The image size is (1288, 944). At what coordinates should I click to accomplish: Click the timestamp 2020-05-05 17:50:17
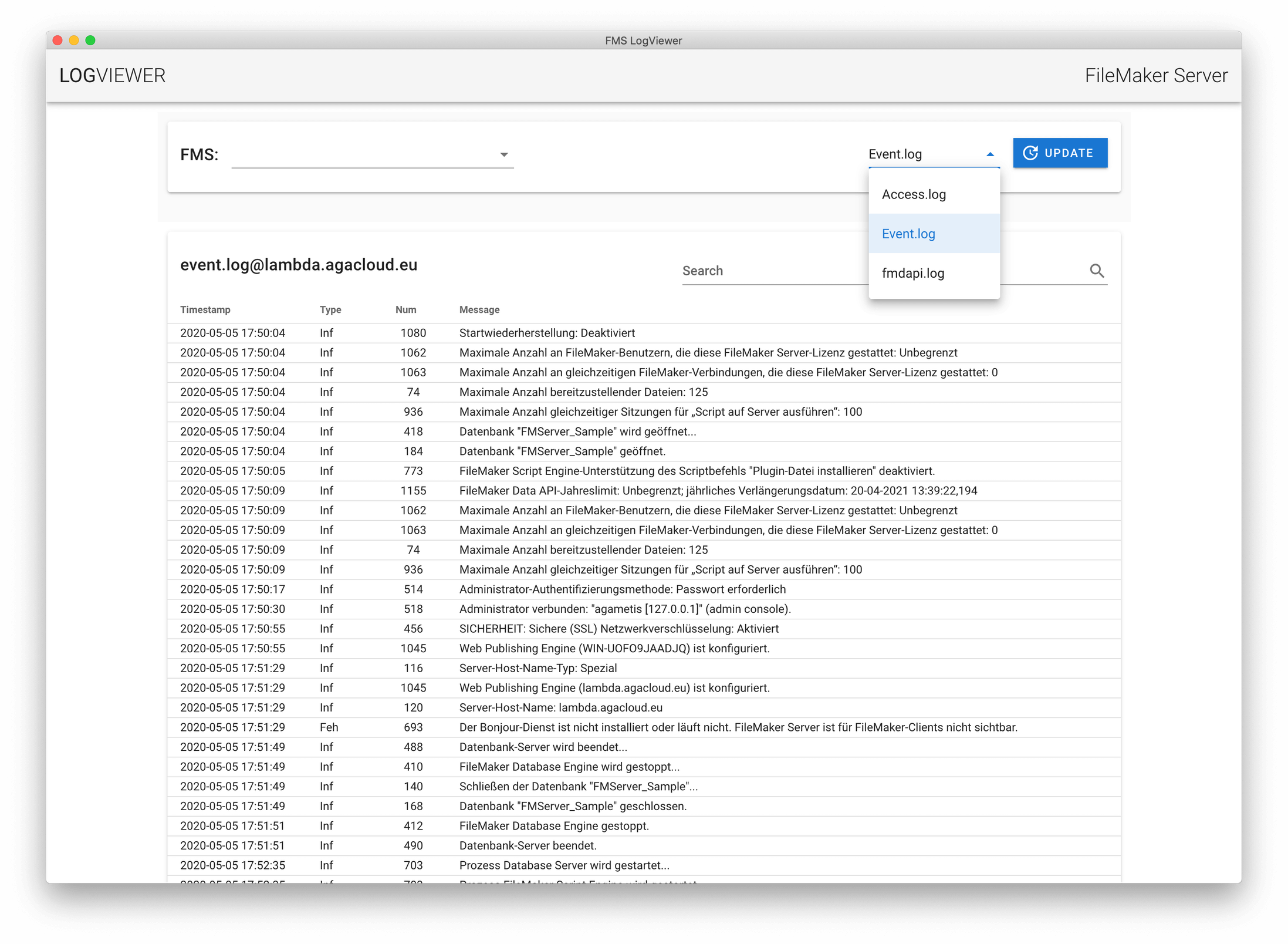[232, 589]
